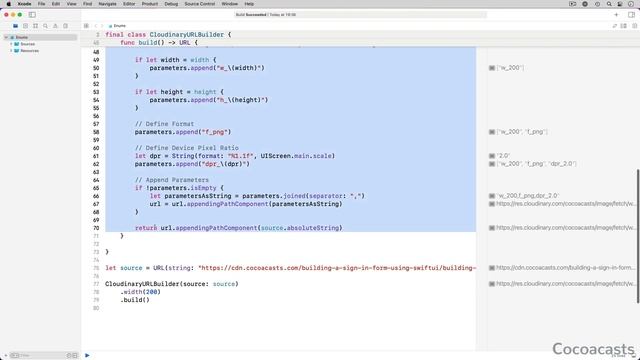Go back in editor history

[96, 26]
